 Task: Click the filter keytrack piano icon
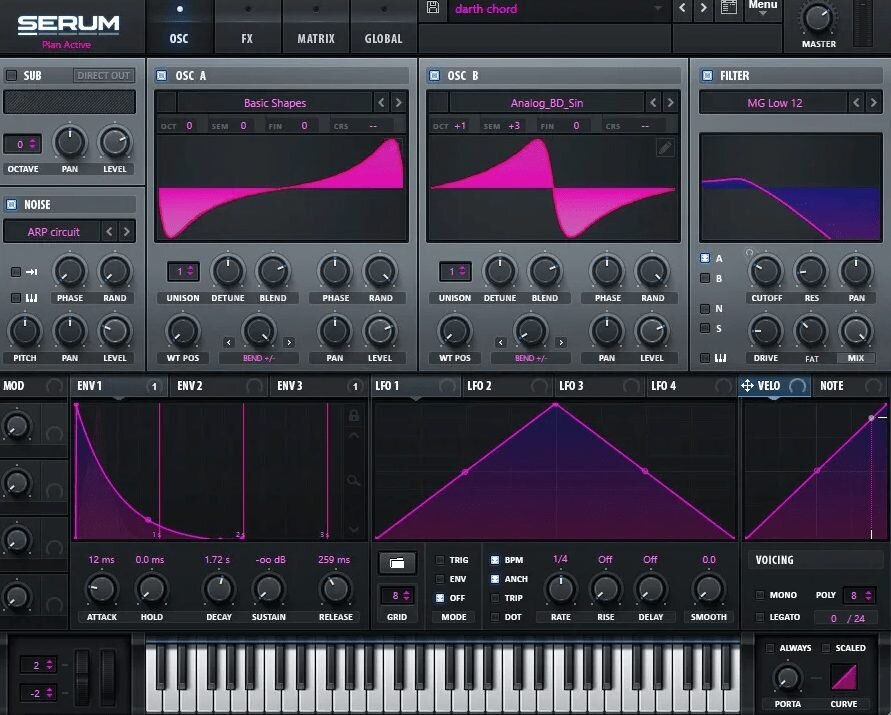click(720, 358)
